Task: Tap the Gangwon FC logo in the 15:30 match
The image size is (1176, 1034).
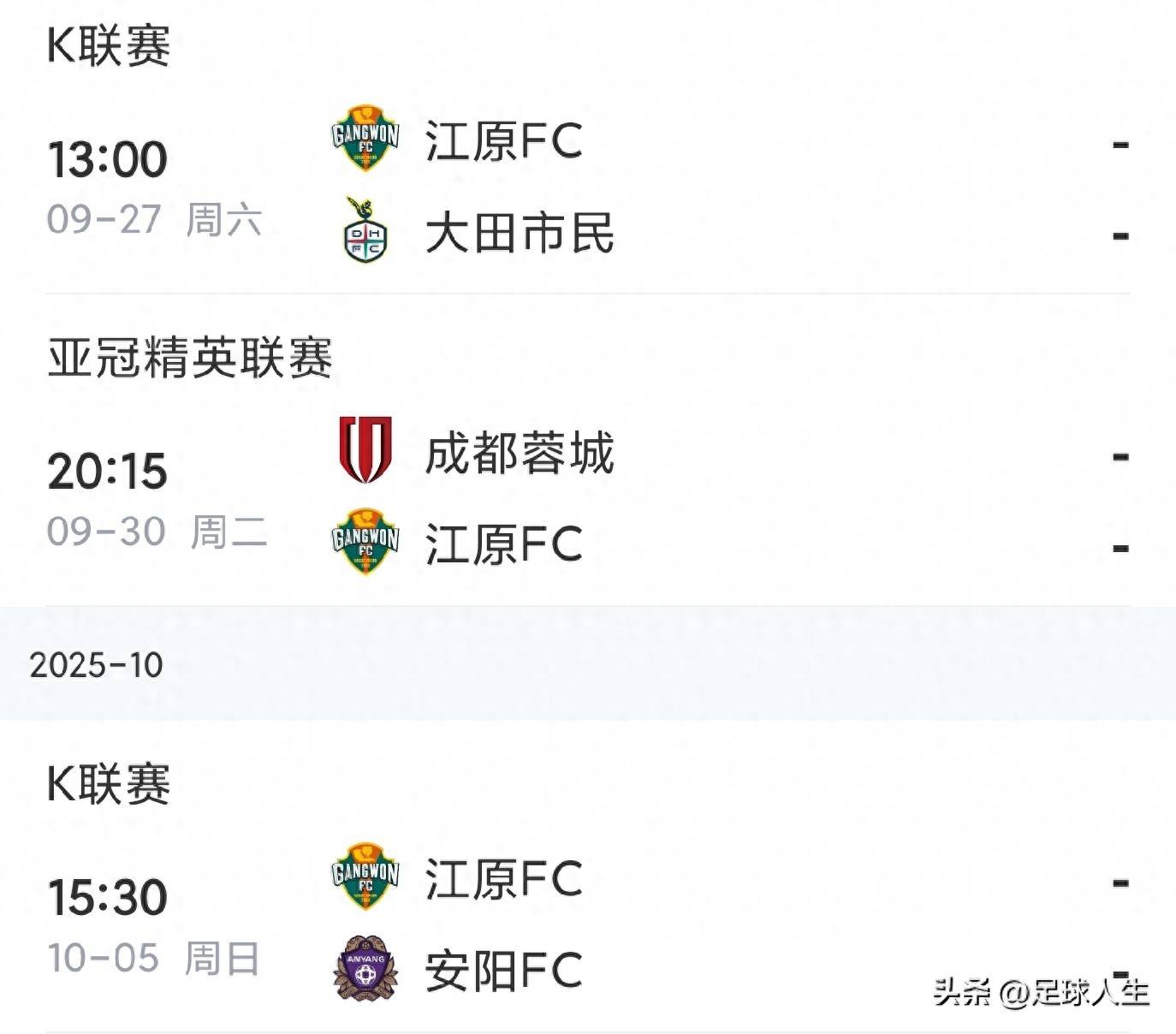Action: 365,877
